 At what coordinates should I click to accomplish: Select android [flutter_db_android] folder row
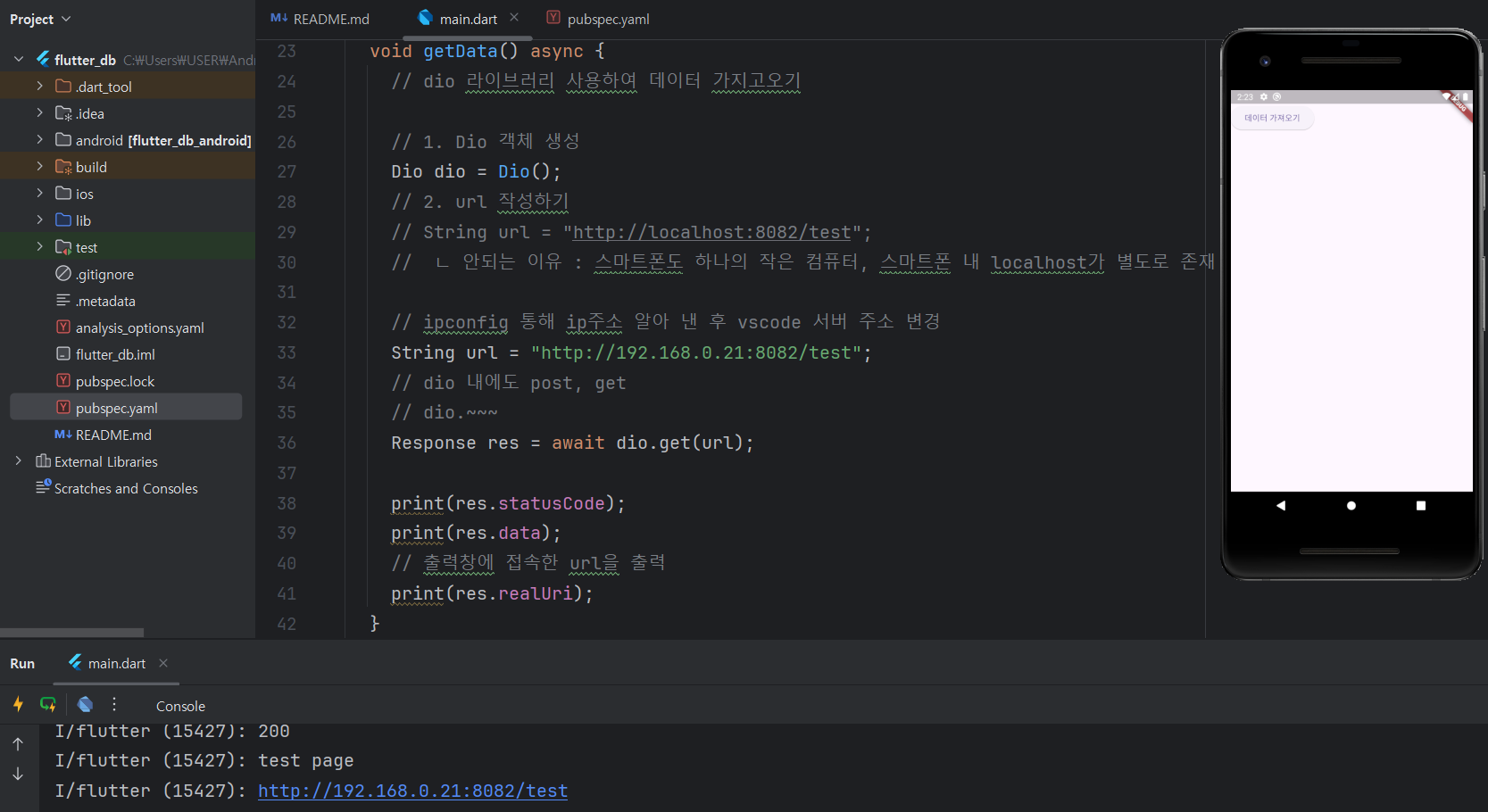coord(128,140)
